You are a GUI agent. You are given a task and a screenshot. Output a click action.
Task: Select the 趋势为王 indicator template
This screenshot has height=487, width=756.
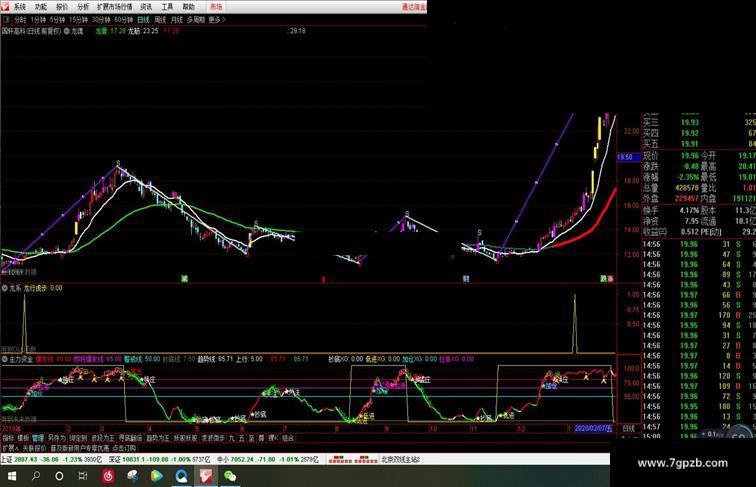[x=158, y=438]
